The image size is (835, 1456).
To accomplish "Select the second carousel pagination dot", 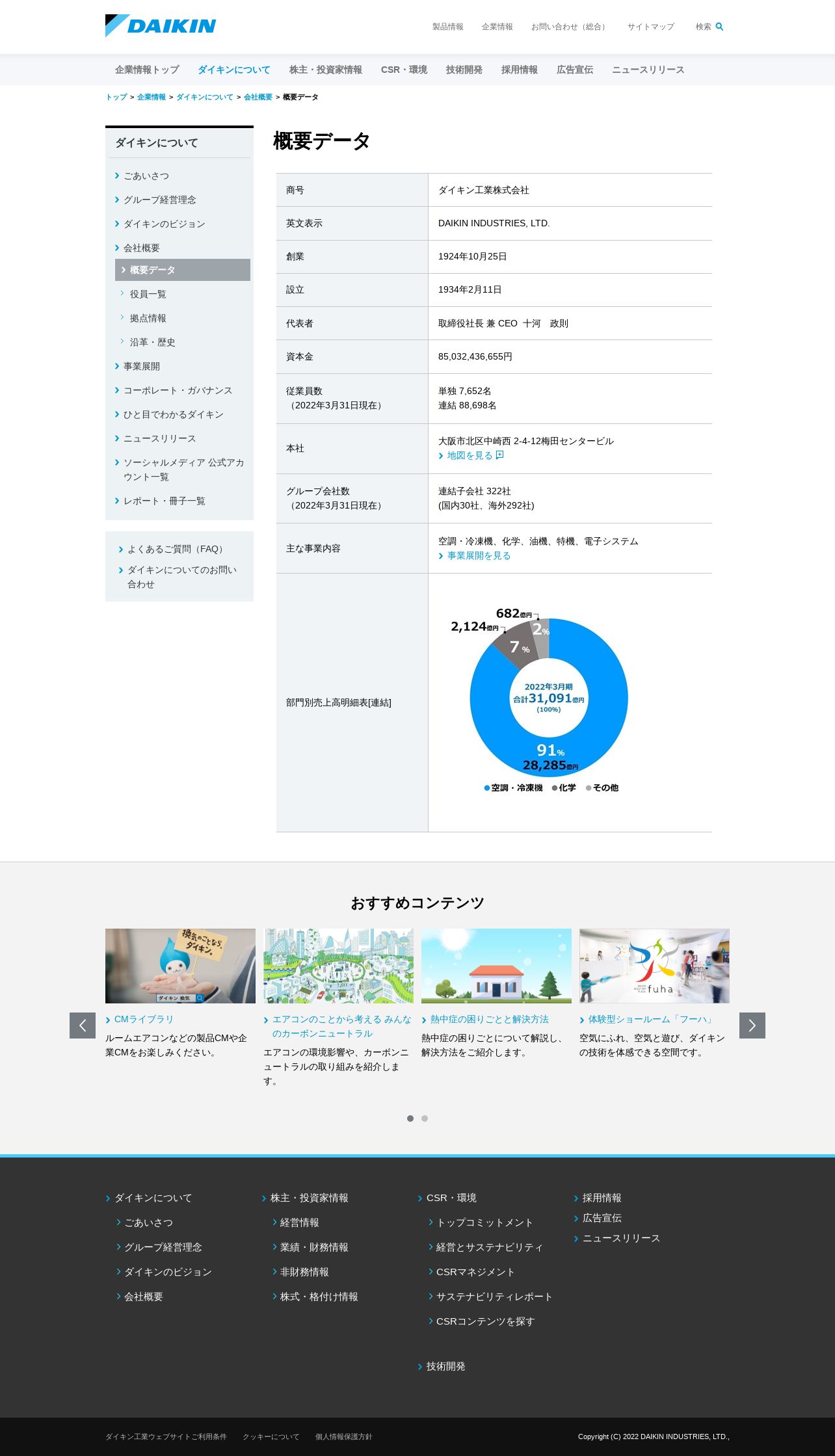I will [425, 1118].
